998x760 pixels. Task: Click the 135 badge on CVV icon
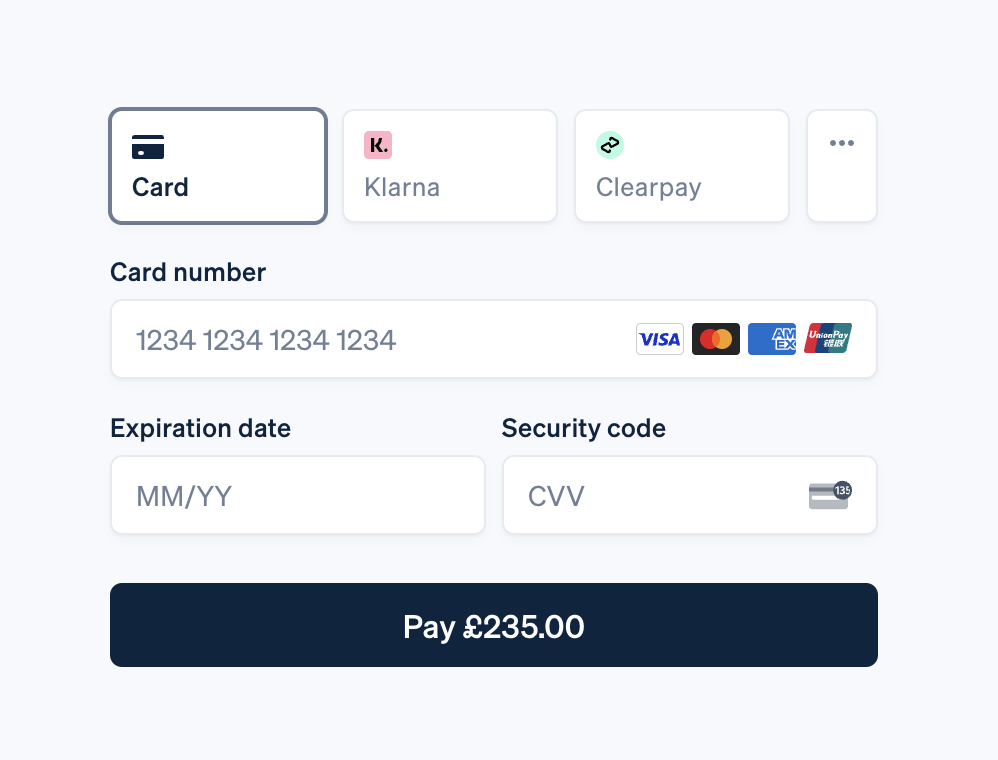[x=842, y=490]
